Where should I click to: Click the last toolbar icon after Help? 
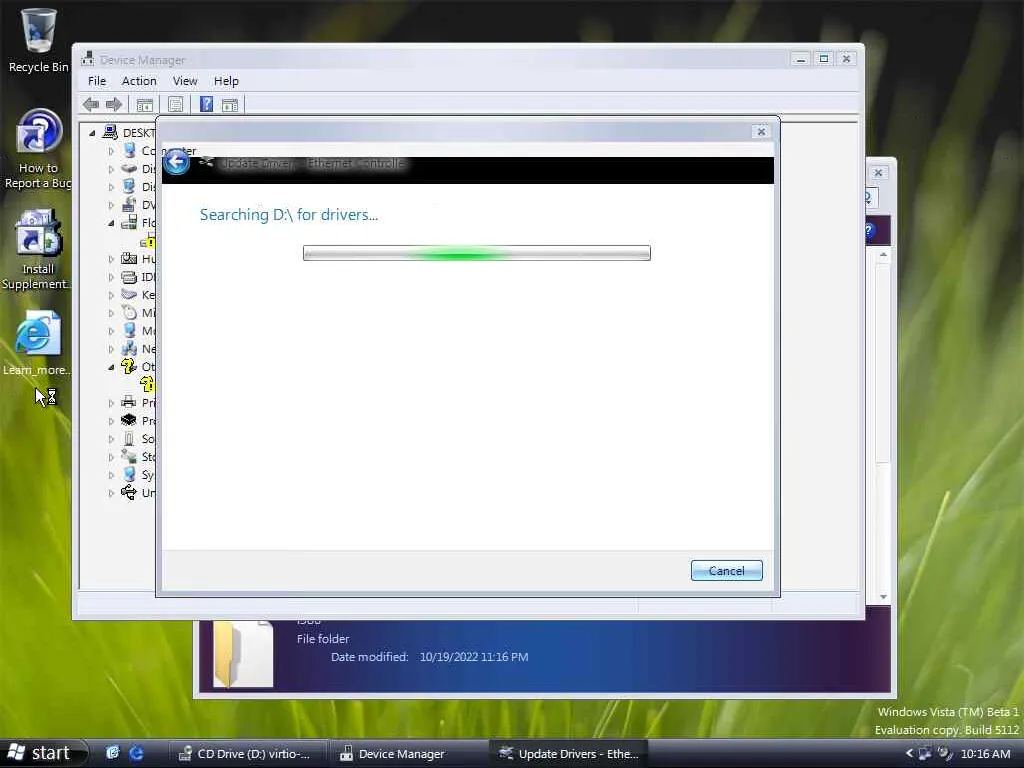(230, 104)
